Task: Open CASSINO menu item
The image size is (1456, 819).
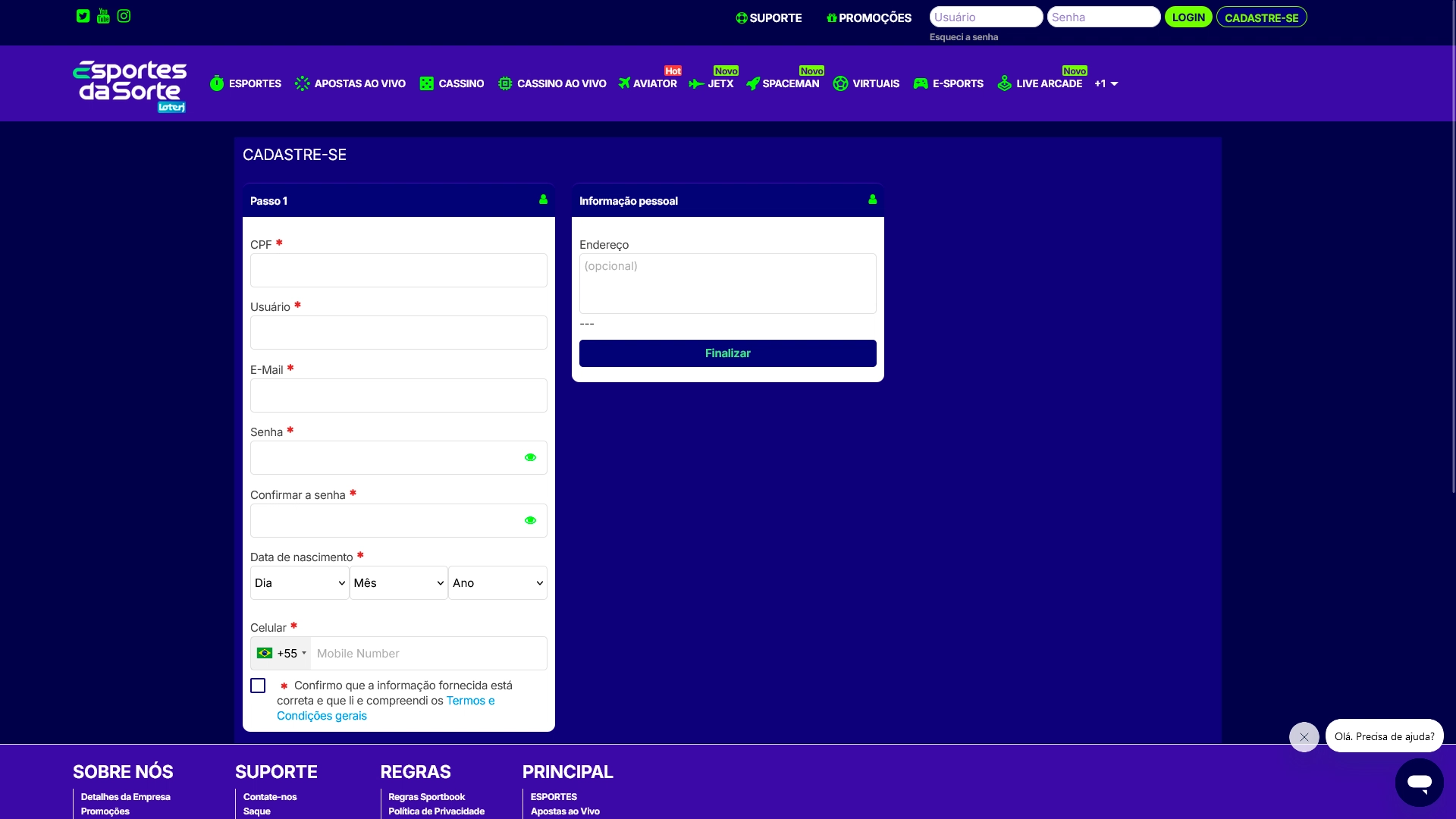Action: pos(452,83)
